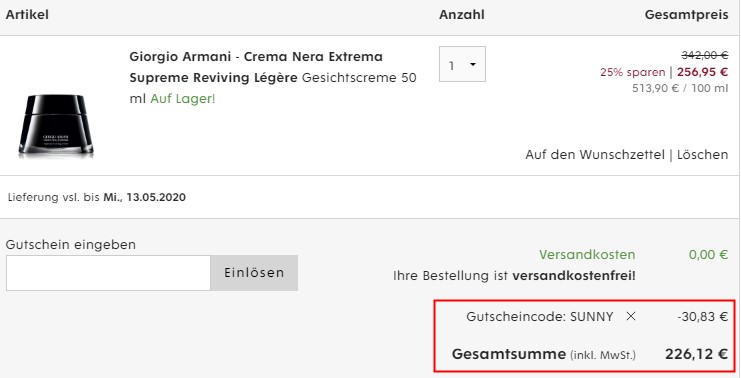
Task: Click the Giorgio Armani cream jar thumbnail
Action: pyautogui.click(x=56, y=125)
